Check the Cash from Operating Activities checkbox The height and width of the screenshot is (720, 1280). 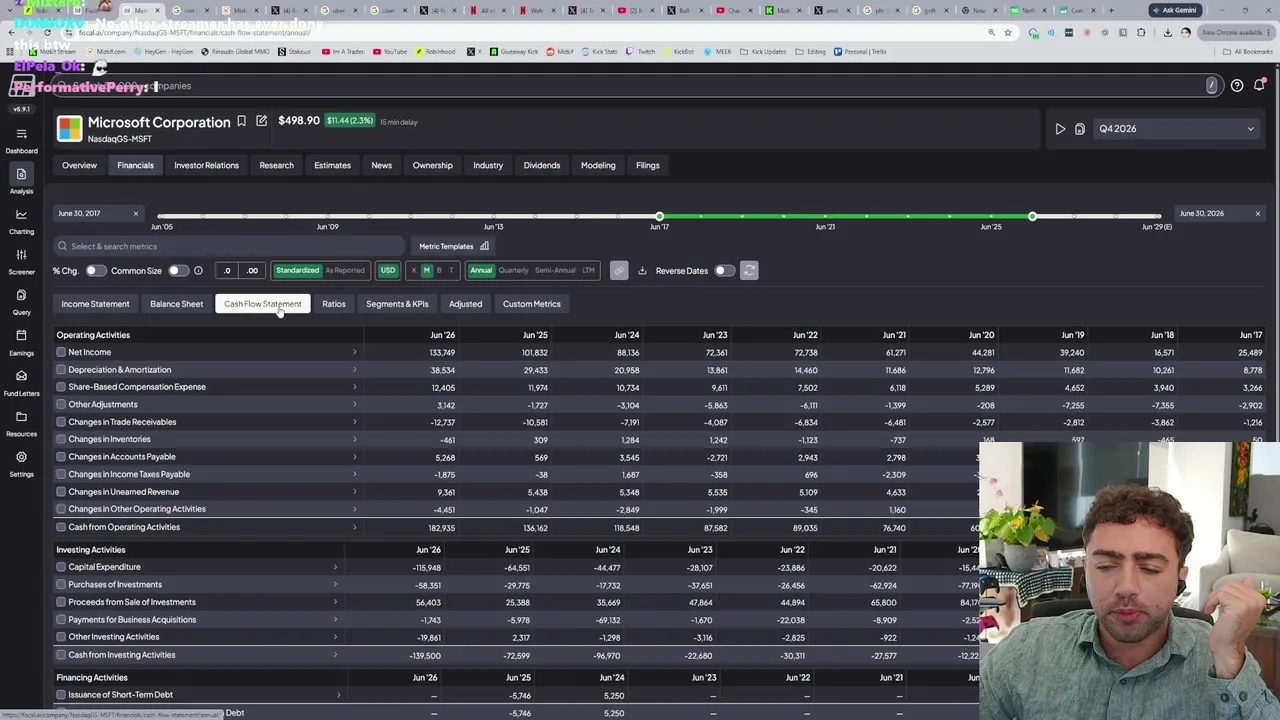[x=61, y=527]
